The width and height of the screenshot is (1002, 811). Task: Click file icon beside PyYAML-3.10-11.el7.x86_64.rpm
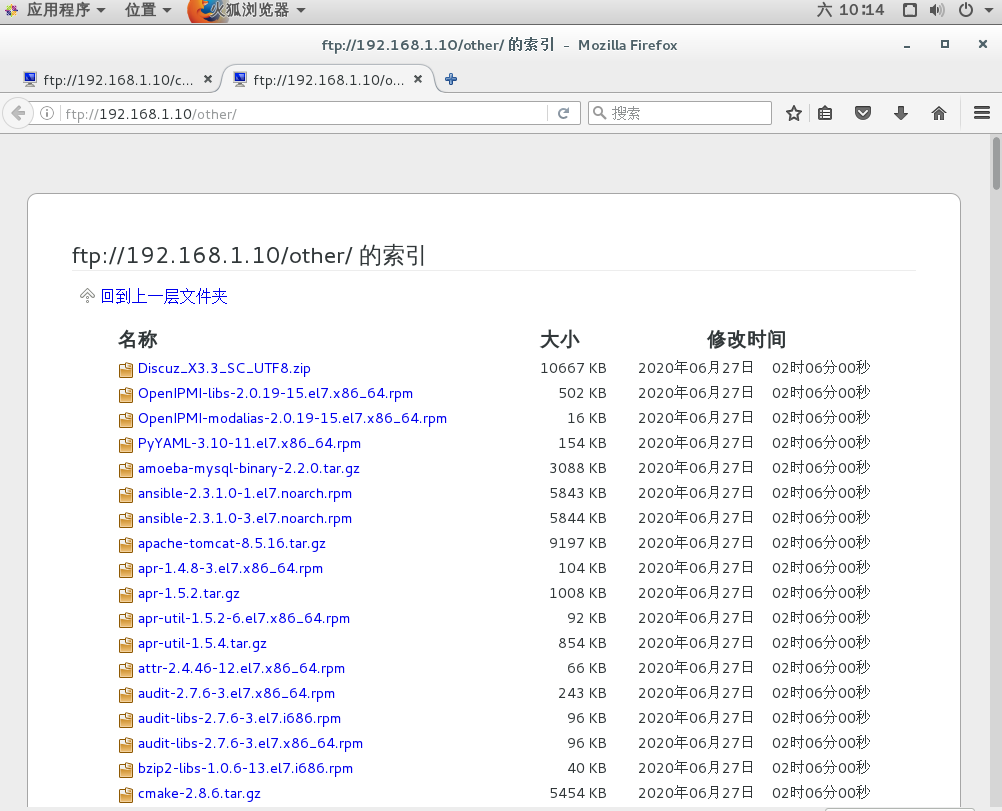[126, 445]
